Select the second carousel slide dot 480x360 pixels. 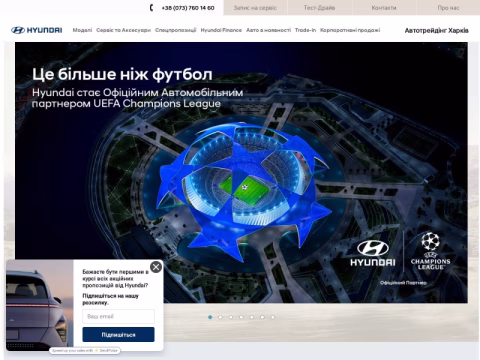[220, 317]
